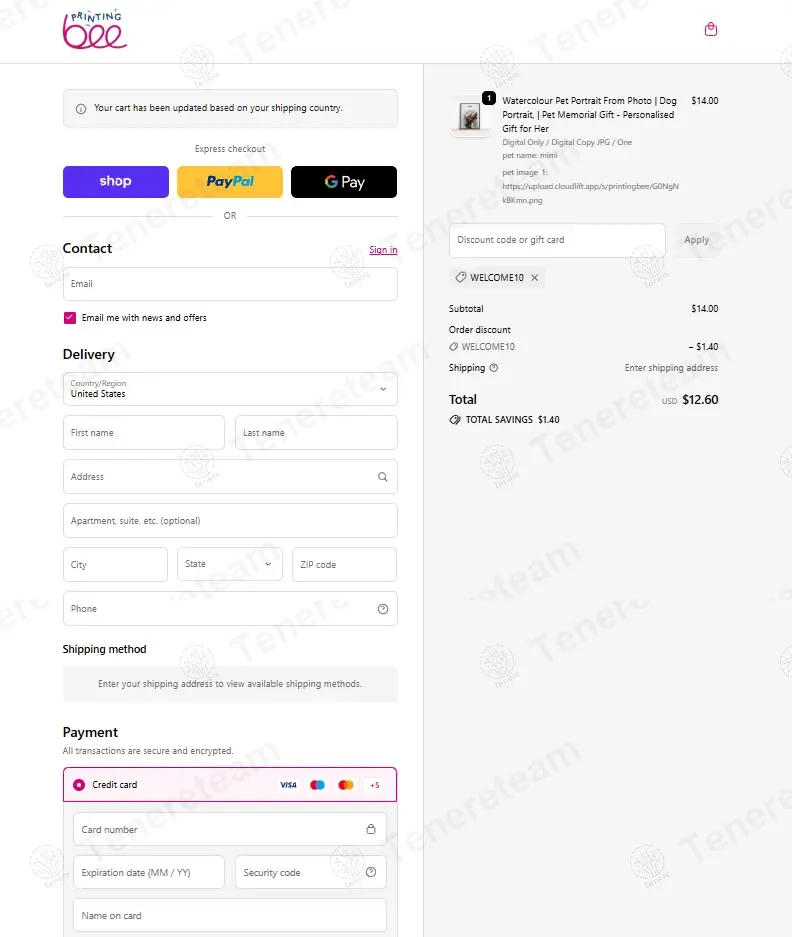Open the Country/Region dropdown
Image resolution: width=792 pixels, height=937 pixels.
(x=230, y=389)
